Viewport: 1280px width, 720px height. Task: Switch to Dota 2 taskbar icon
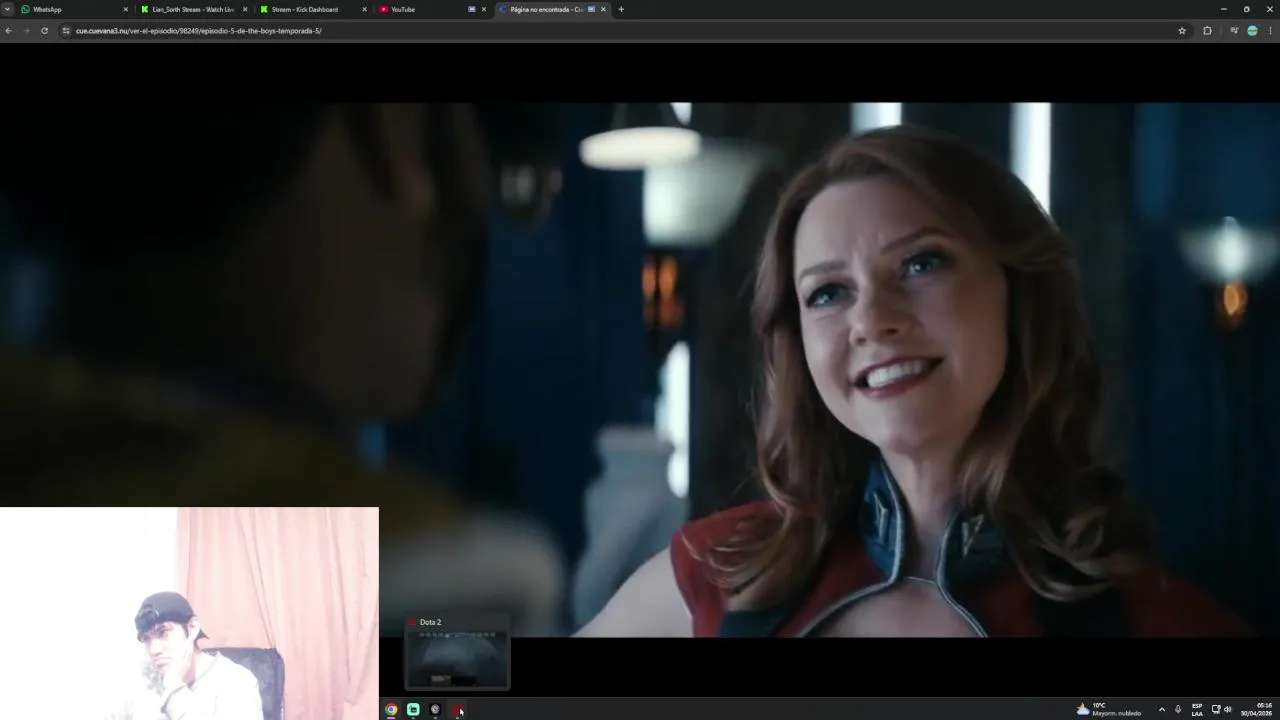coord(457,709)
